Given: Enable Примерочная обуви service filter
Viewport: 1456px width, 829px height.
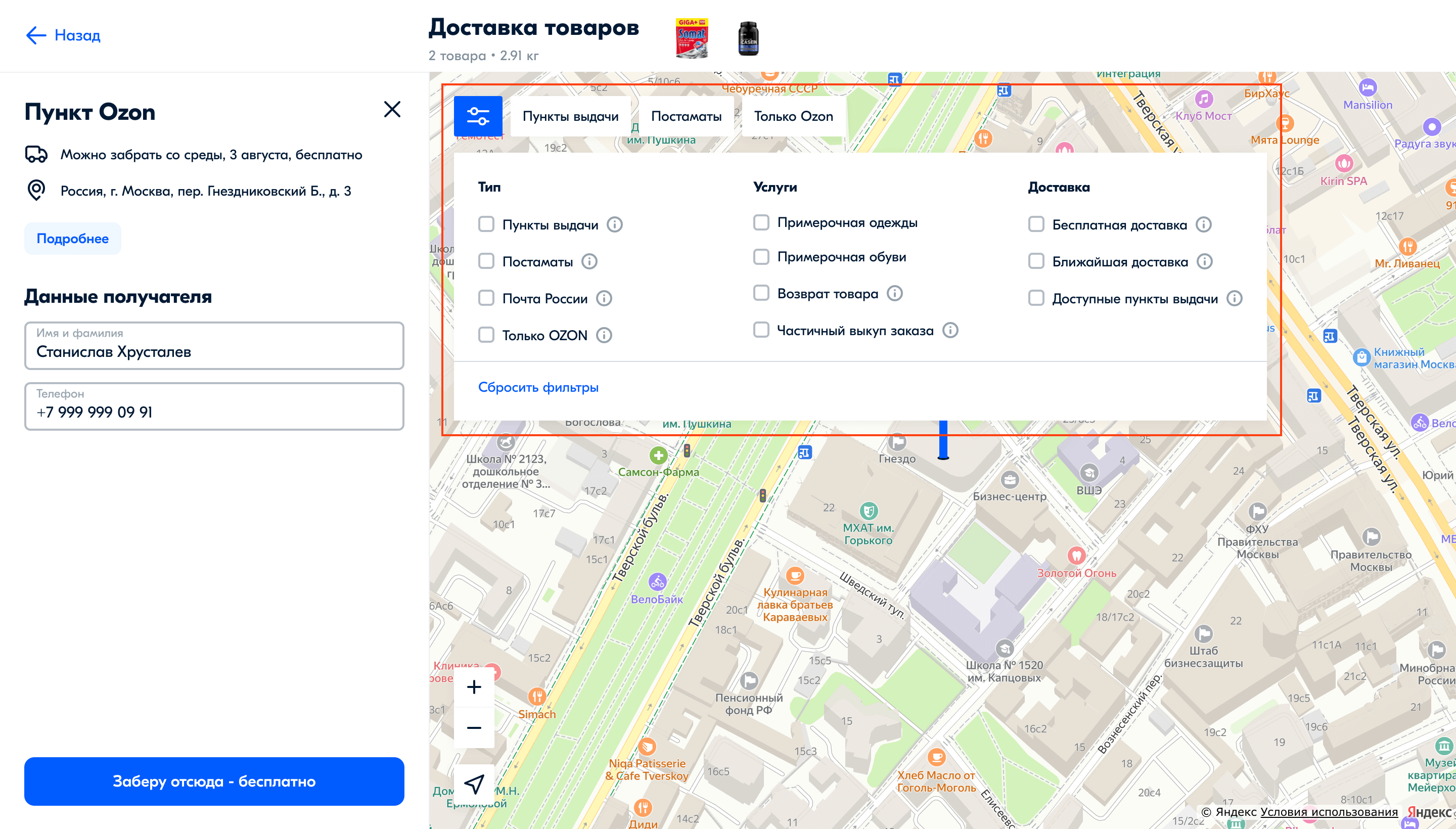Looking at the screenshot, I should point(761,257).
